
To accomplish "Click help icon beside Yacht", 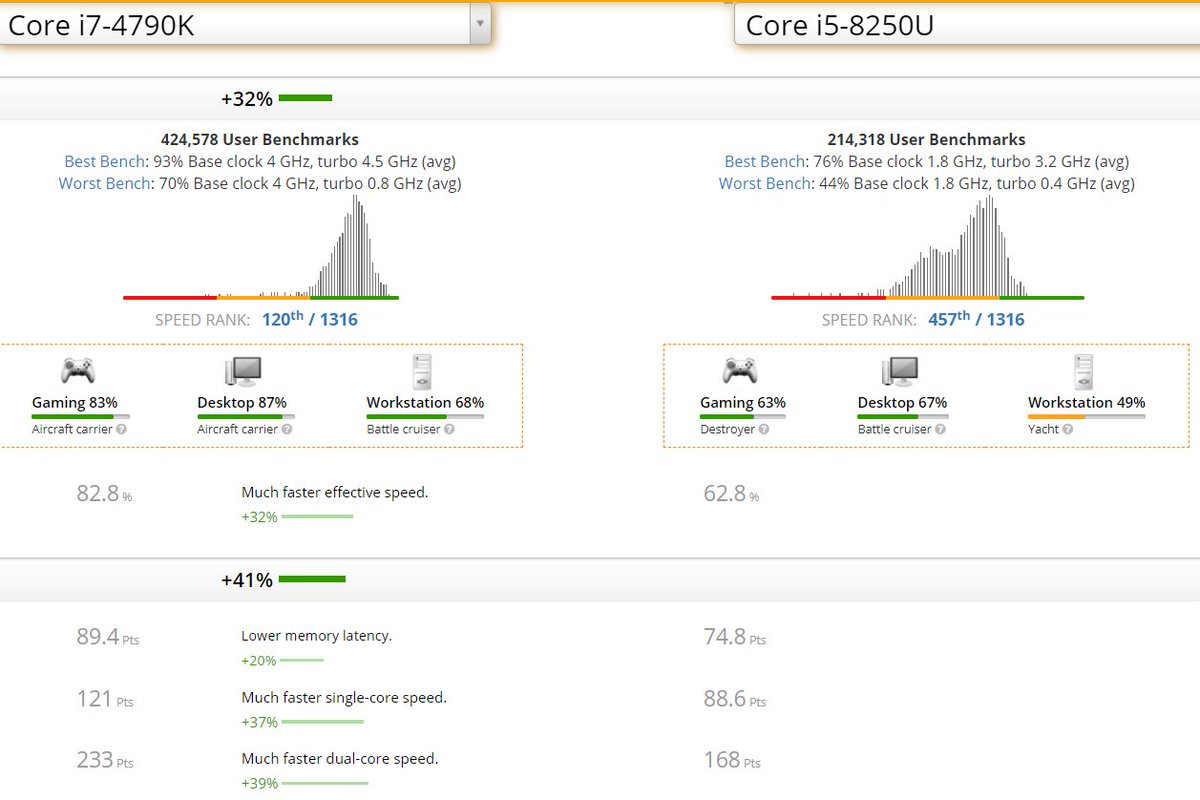I will click(1068, 429).
